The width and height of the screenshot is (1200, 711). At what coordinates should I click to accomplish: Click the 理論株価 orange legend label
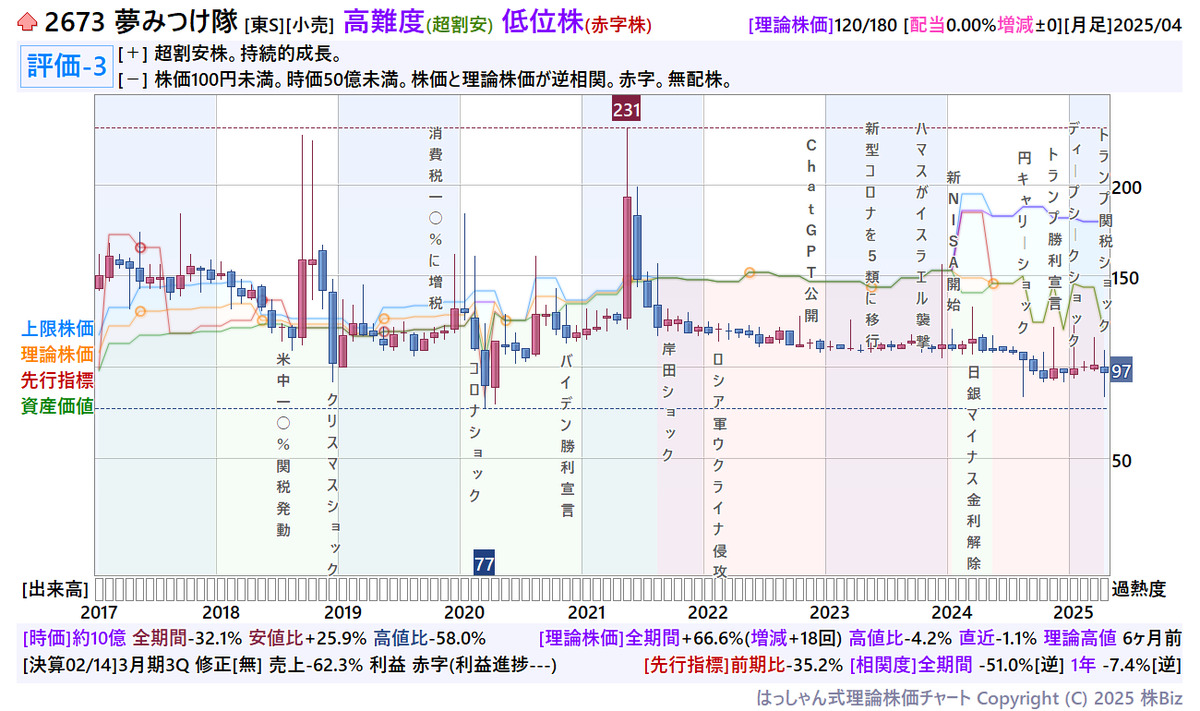[x=57, y=353]
